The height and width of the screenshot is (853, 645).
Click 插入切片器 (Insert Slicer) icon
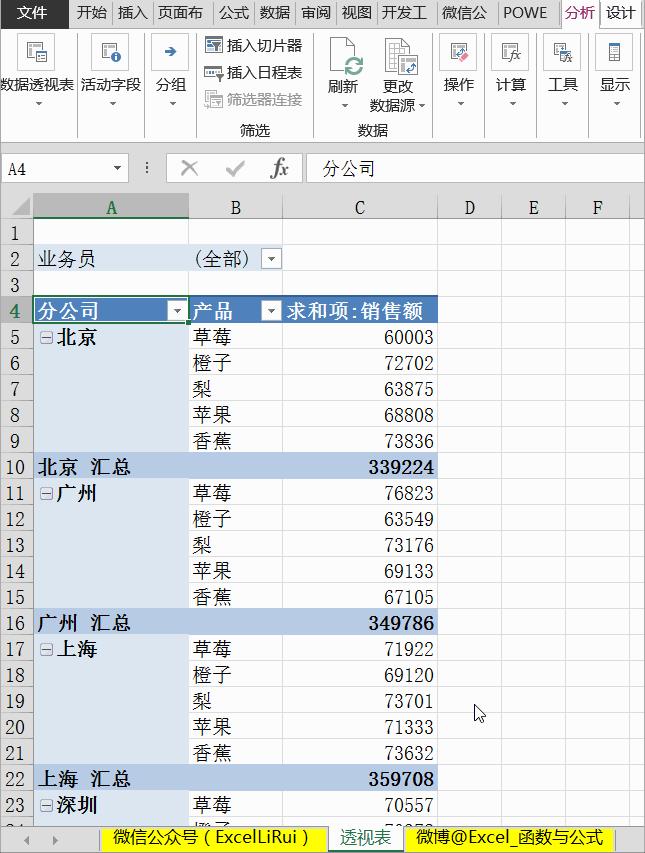213,45
